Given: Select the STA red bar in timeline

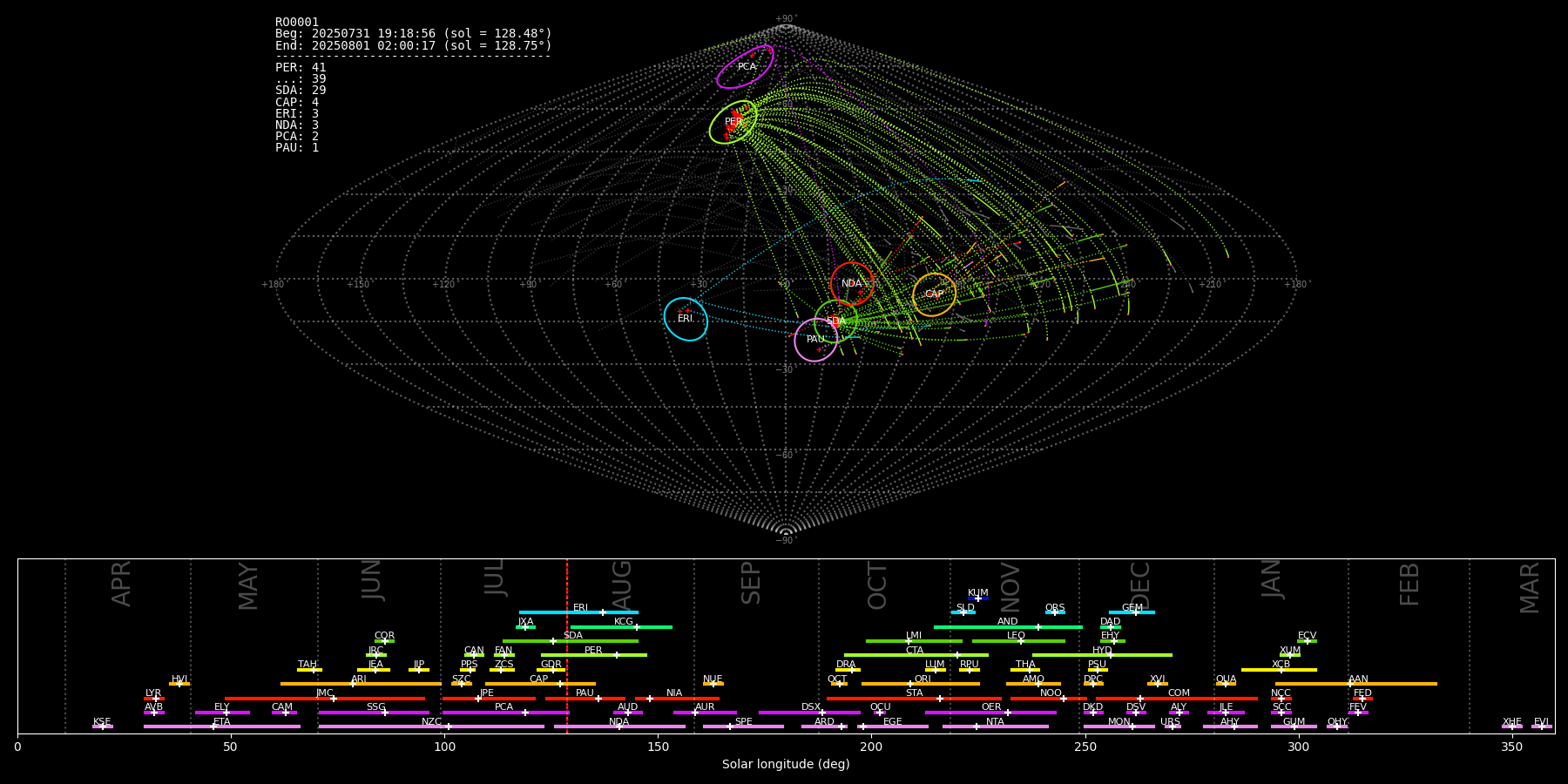Looking at the screenshot, I should [x=914, y=698].
